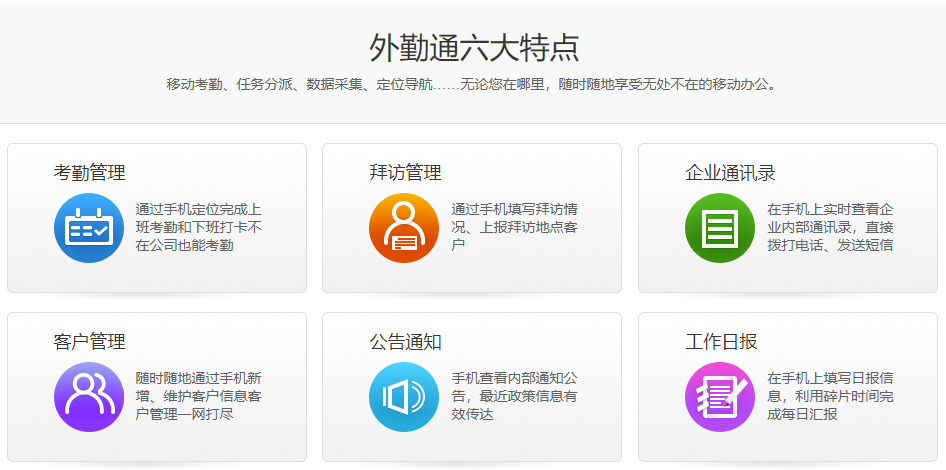
Task: Click the description starting with 在手机上填写日报信息
Action: point(830,396)
